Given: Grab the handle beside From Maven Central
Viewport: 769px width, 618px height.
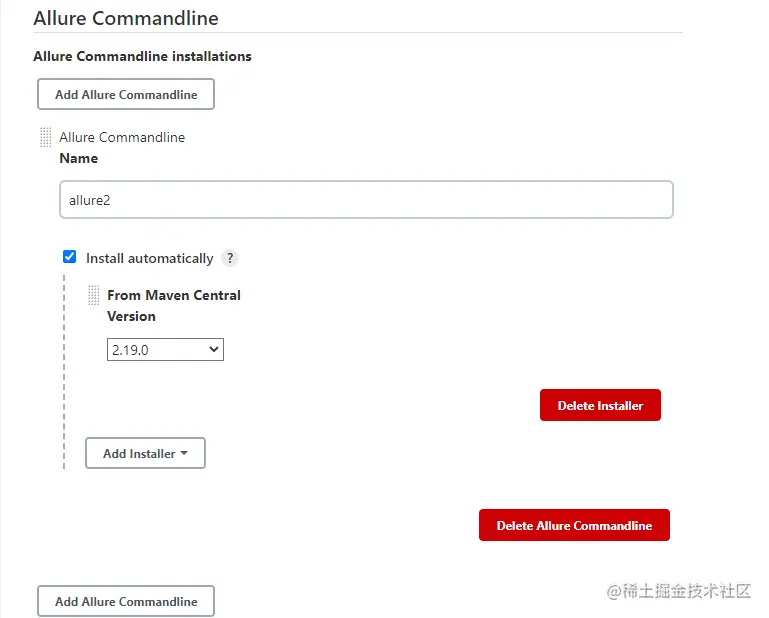Looking at the screenshot, I should [x=94, y=295].
